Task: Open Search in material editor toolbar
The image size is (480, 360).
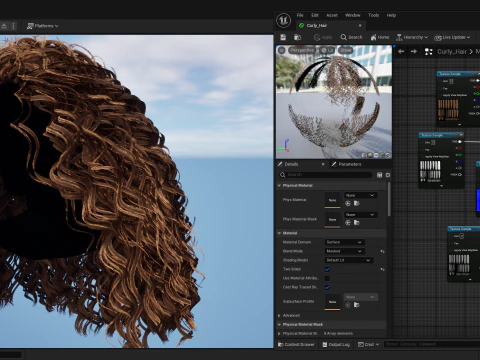Action: 351,37
